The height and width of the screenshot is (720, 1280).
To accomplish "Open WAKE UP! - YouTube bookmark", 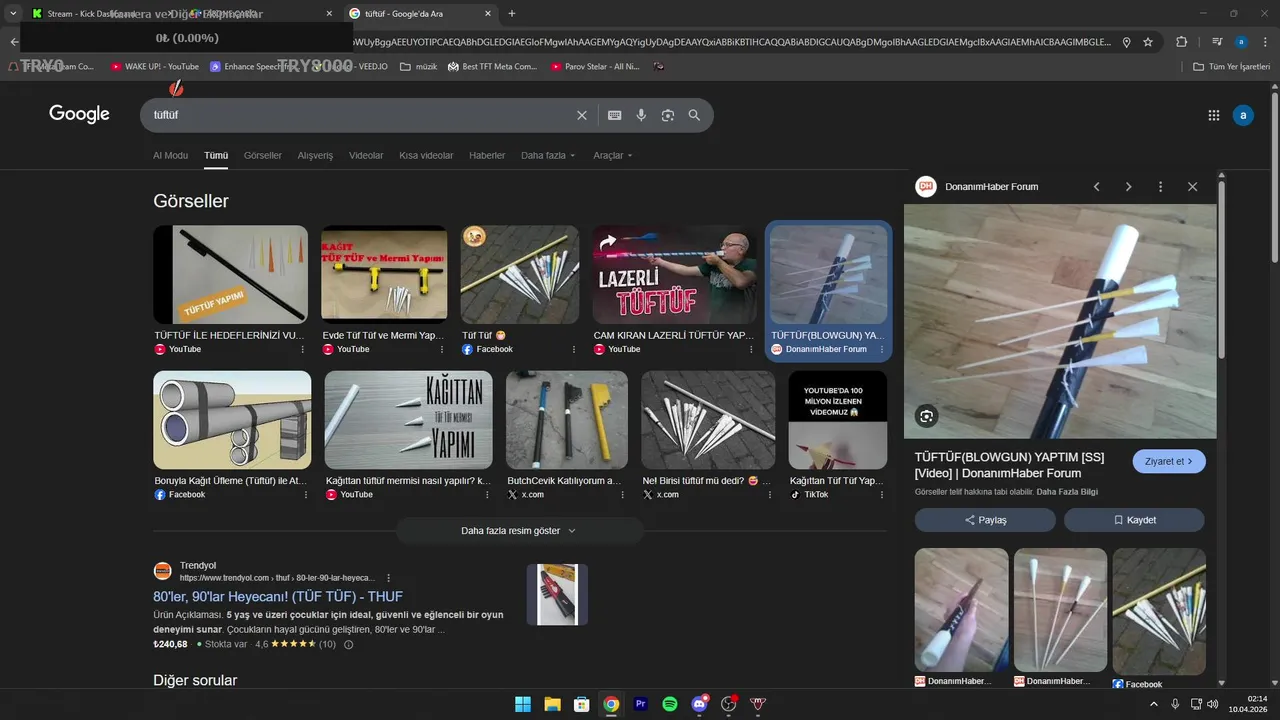I will [x=155, y=67].
